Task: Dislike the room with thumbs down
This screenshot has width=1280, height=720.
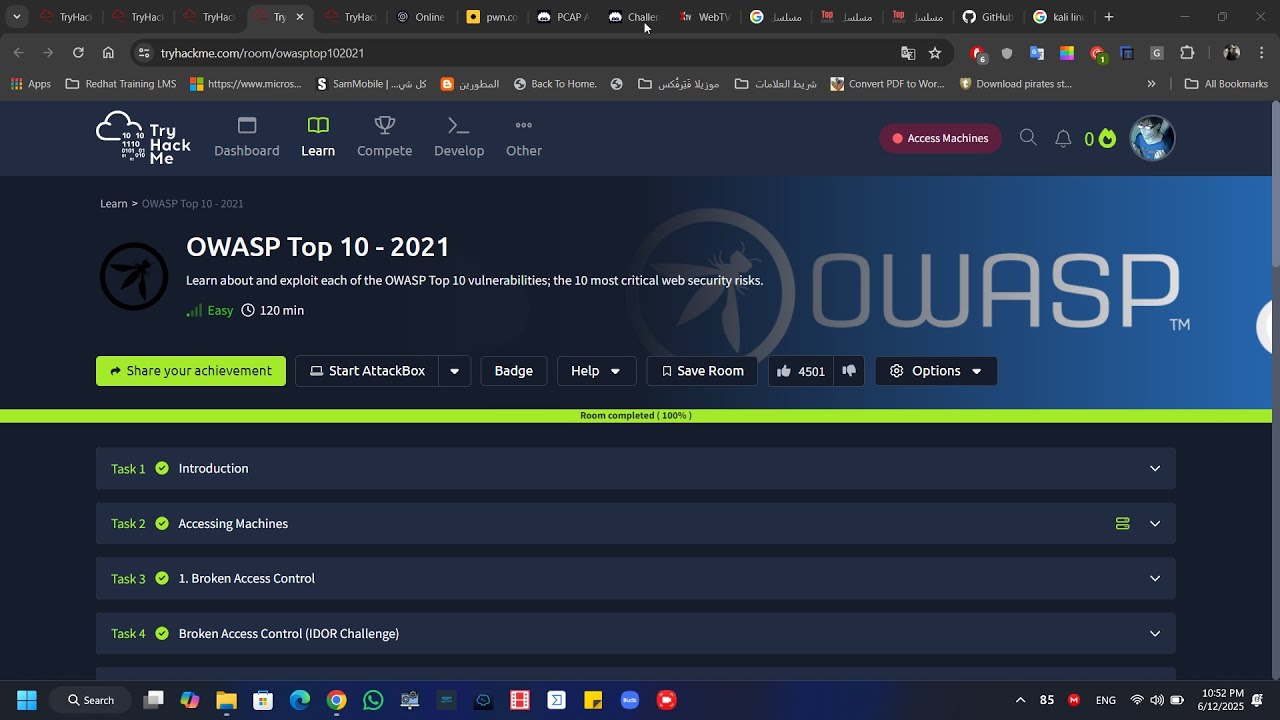Action: tap(849, 371)
